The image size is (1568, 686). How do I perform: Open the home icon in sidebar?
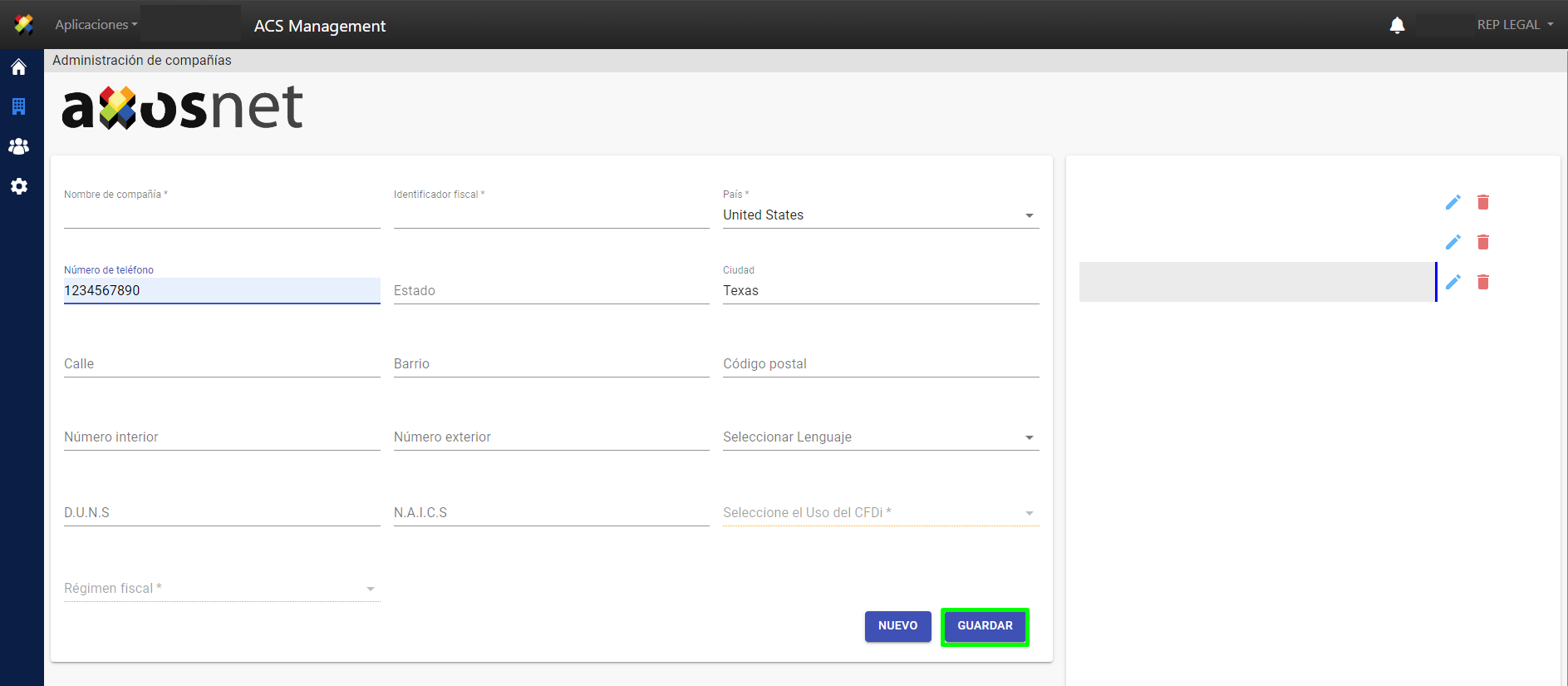pyautogui.click(x=18, y=67)
